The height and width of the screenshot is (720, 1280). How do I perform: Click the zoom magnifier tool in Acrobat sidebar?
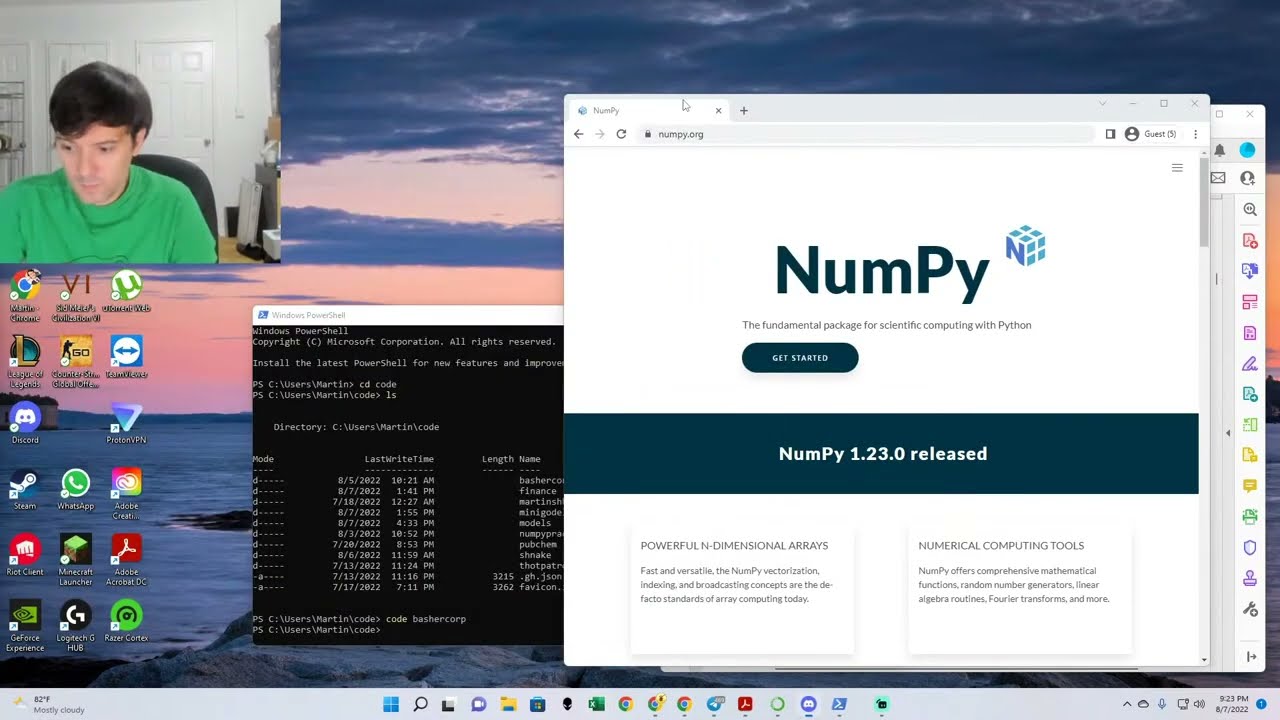coord(1250,210)
